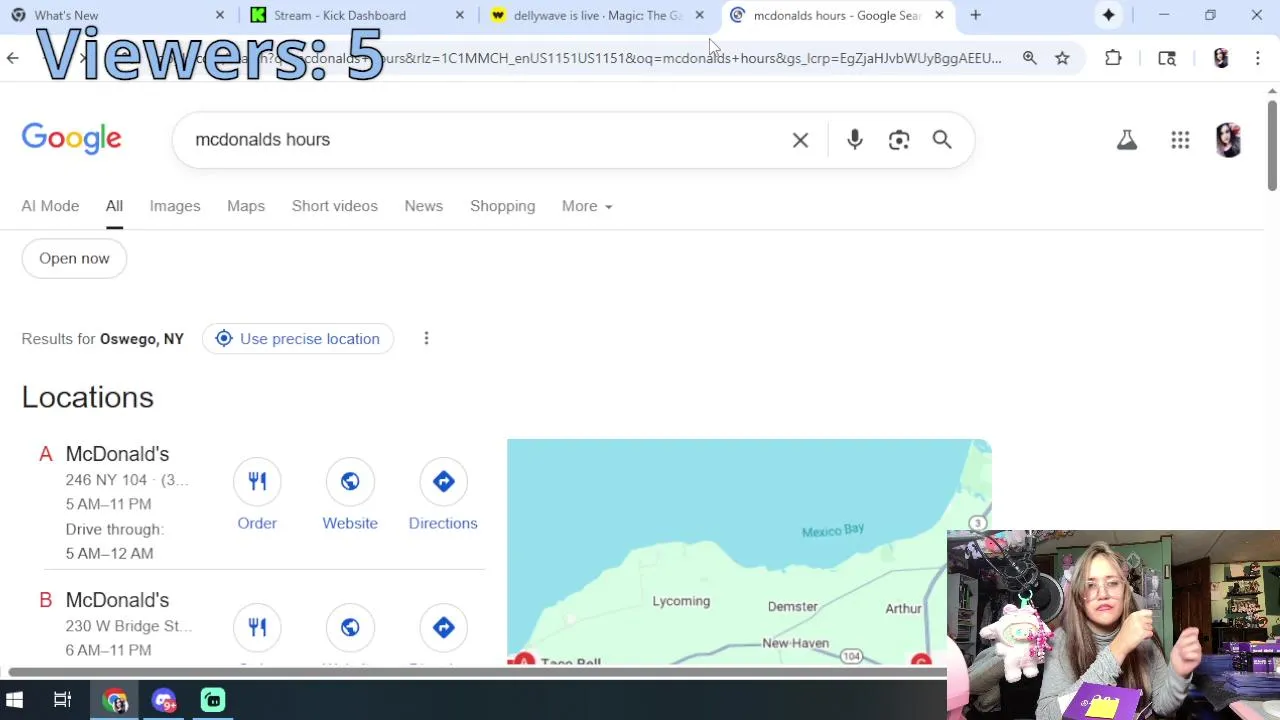Clear the search box with the X icon

point(800,140)
